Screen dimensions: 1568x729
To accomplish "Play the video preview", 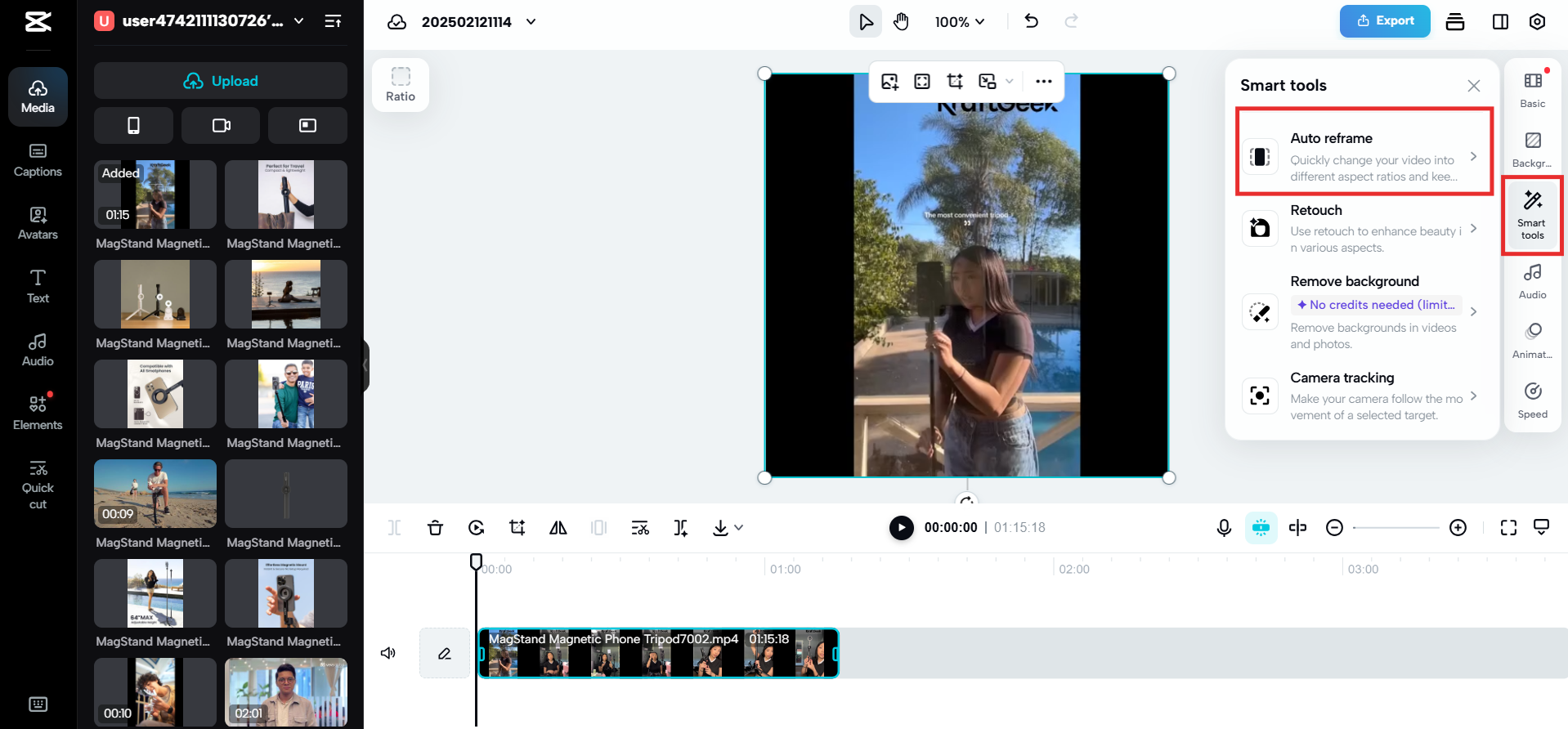I will click(901, 528).
